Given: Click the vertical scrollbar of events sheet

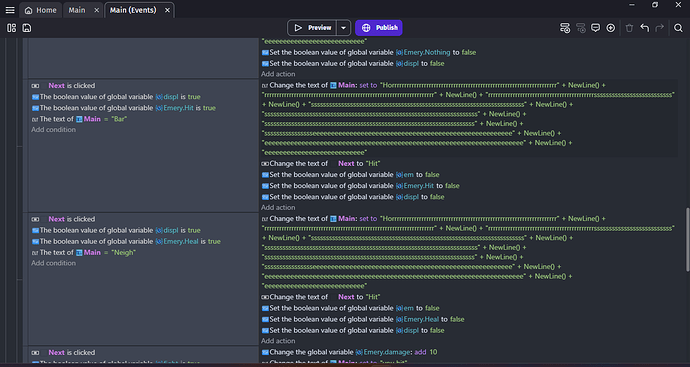Looking at the screenshot, I should pyautogui.click(x=687, y=240).
